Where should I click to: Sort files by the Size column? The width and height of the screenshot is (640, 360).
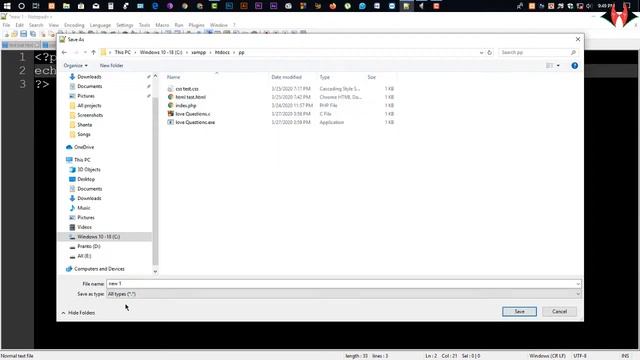pos(371,77)
